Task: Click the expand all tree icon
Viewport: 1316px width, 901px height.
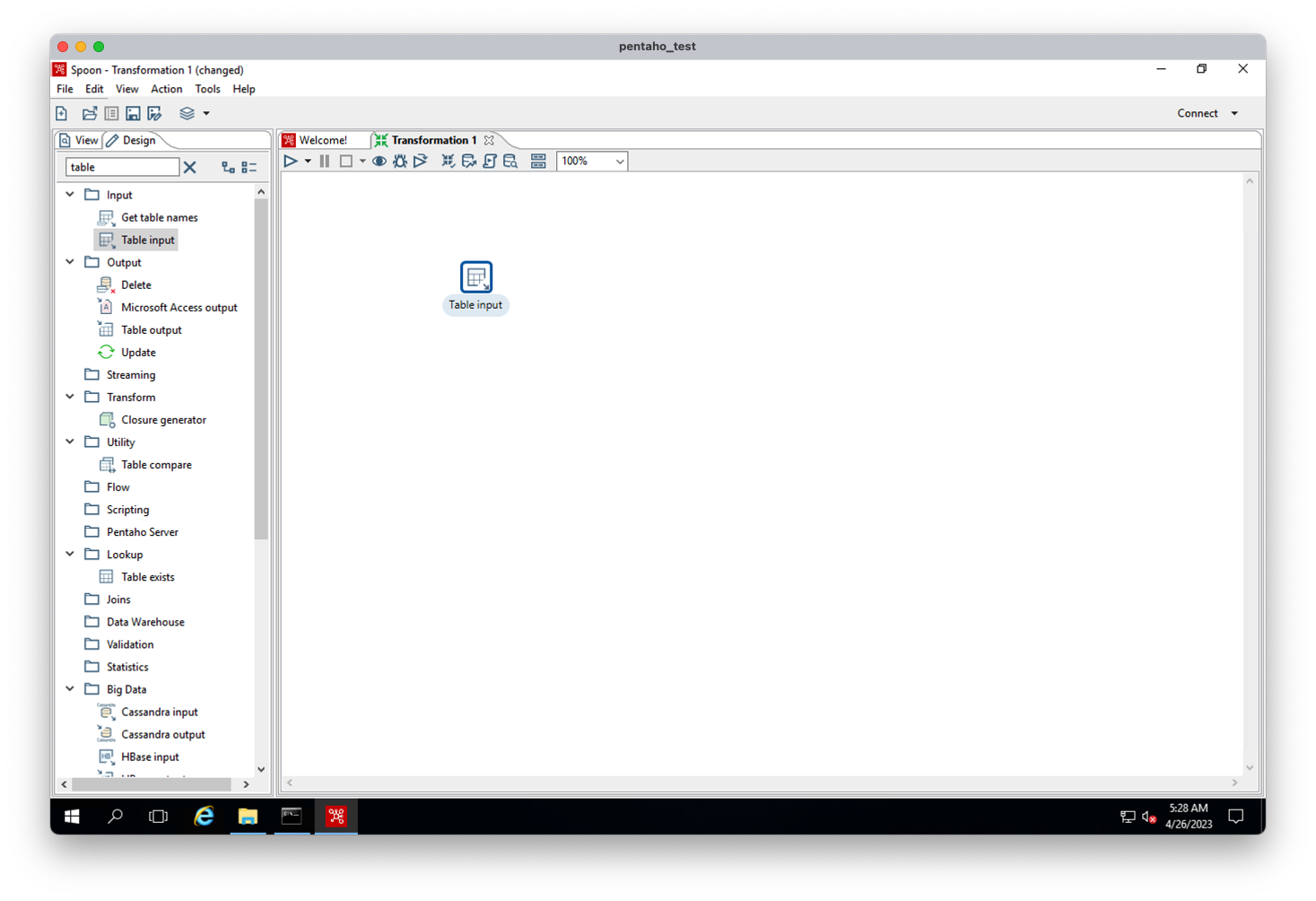Action: pyautogui.click(x=228, y=168)
